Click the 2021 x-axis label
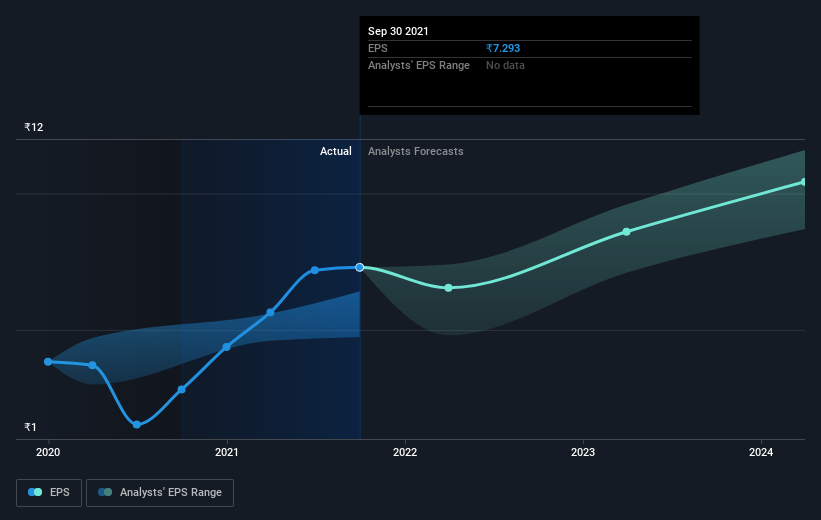 tap(226, 452)
